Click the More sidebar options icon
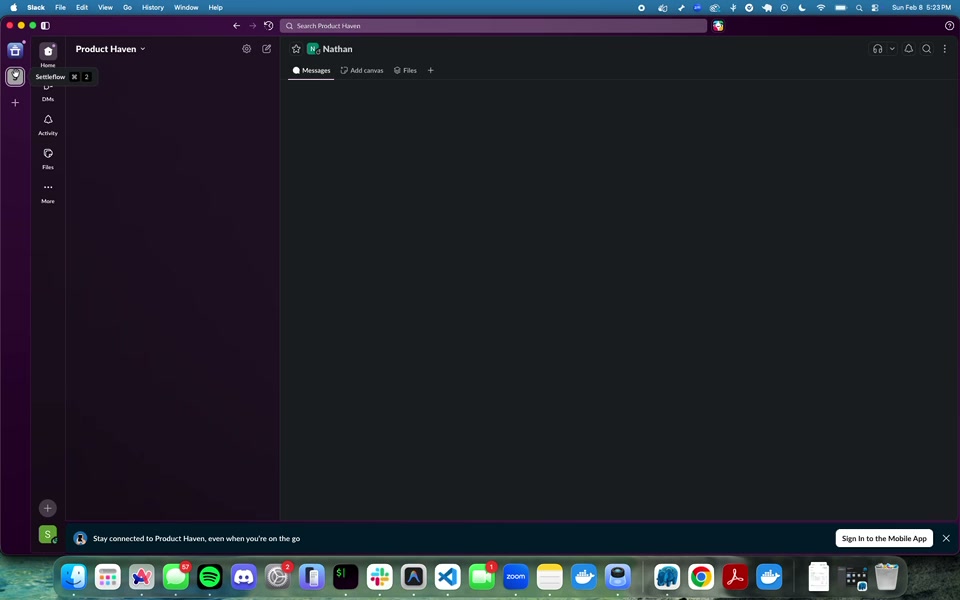The height and width of the screenshot is (600, 960). coord(48,188)
